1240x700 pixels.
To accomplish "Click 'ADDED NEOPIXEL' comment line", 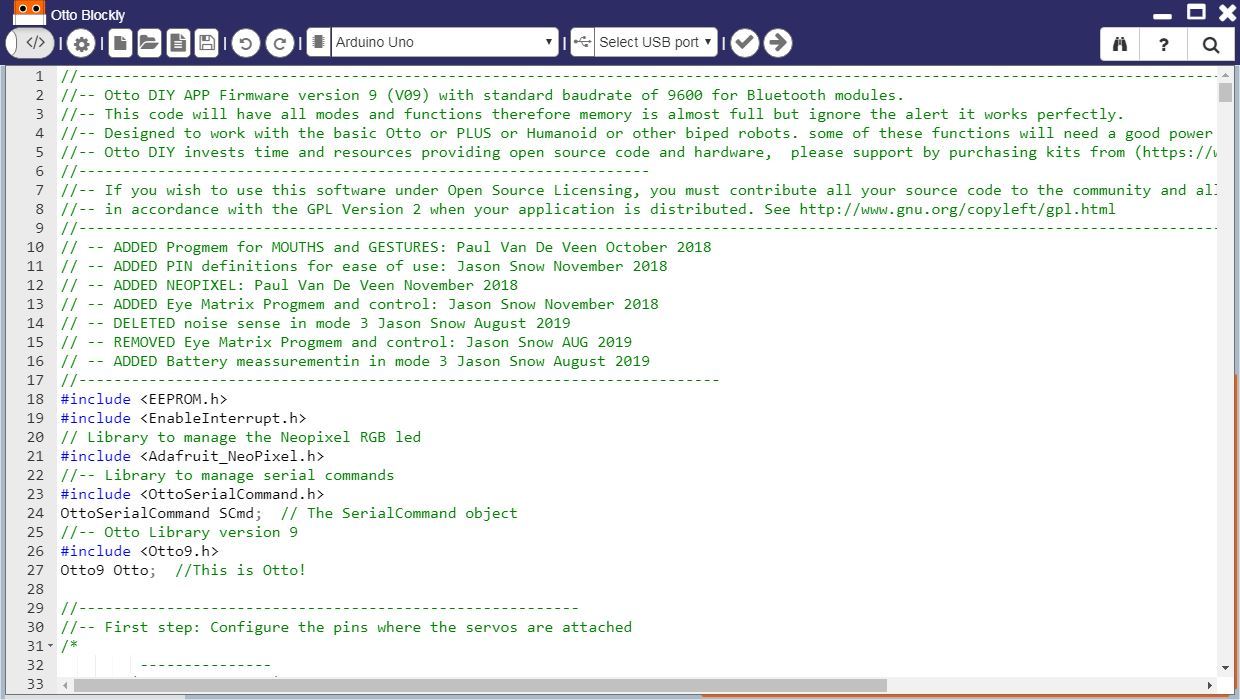I will (x=289, y=285).
